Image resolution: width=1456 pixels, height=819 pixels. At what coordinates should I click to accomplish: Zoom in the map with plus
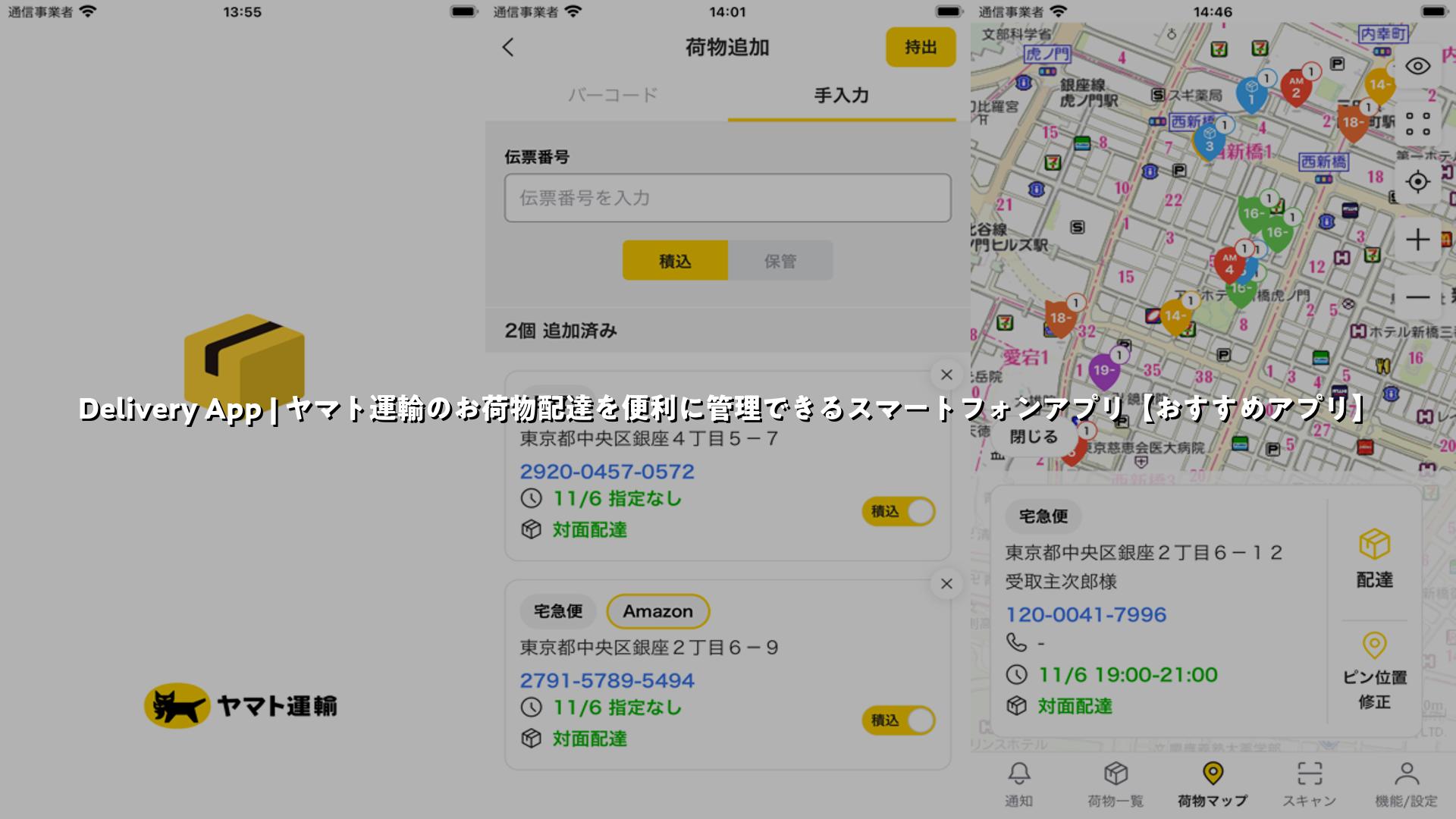point(1417,240)
